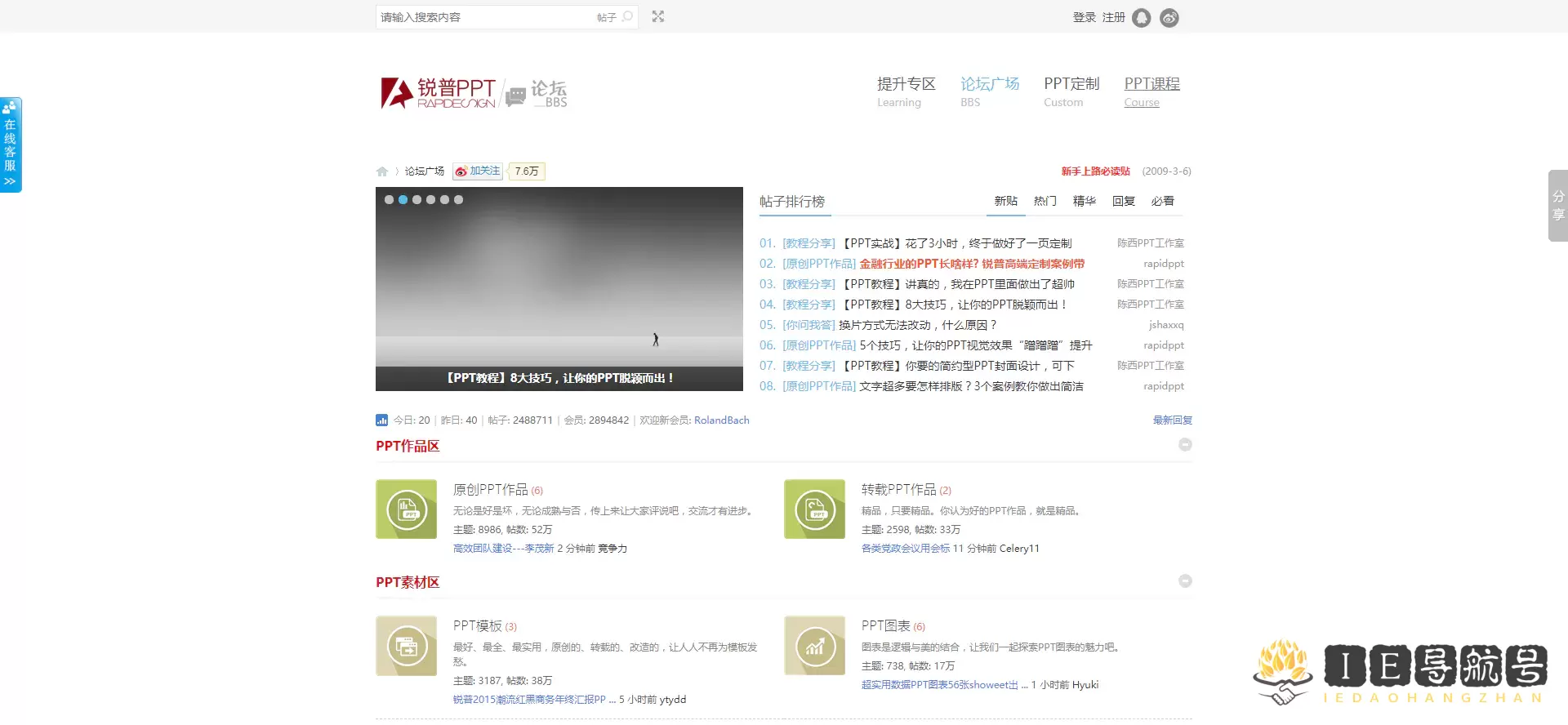Select the first slideshow dot

(389, 199)
